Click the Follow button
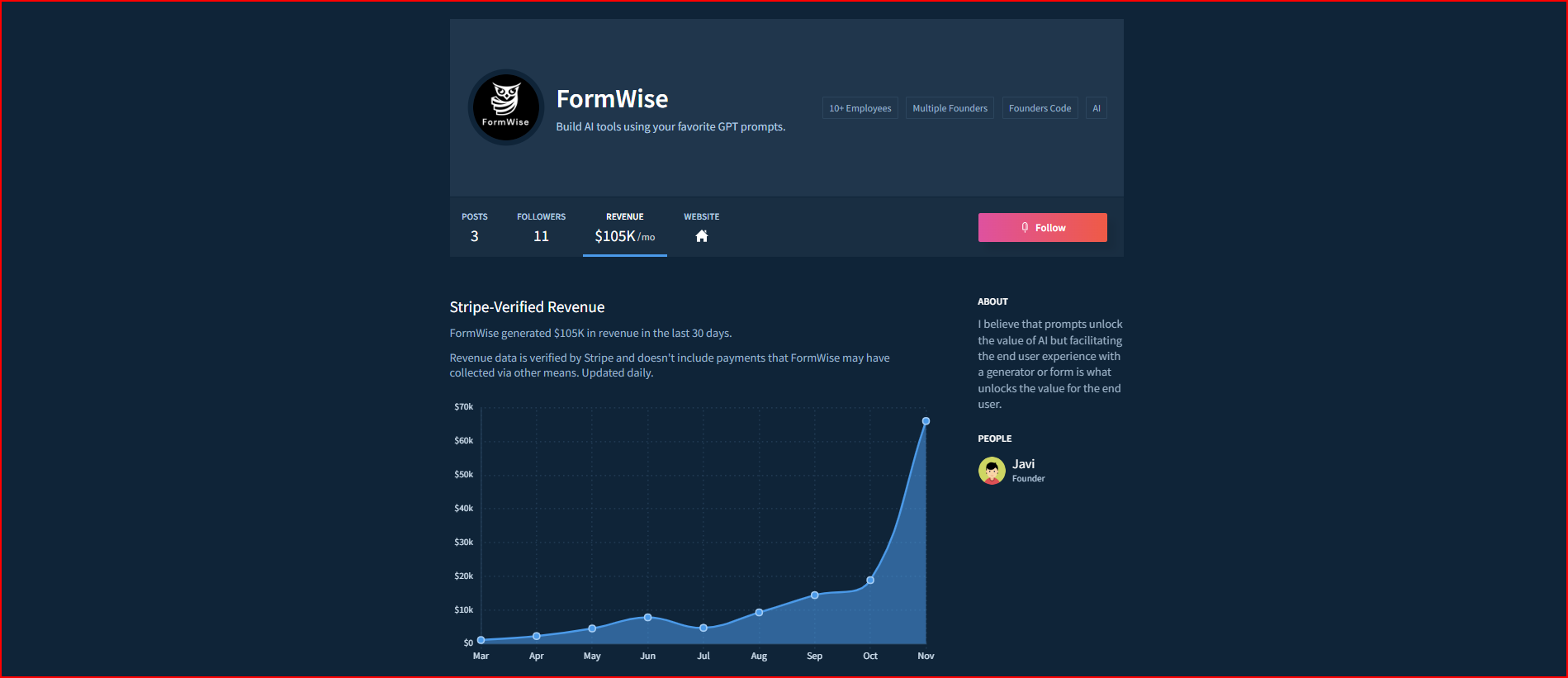This screenshot has height=678, width=1568. point(1043,228)
